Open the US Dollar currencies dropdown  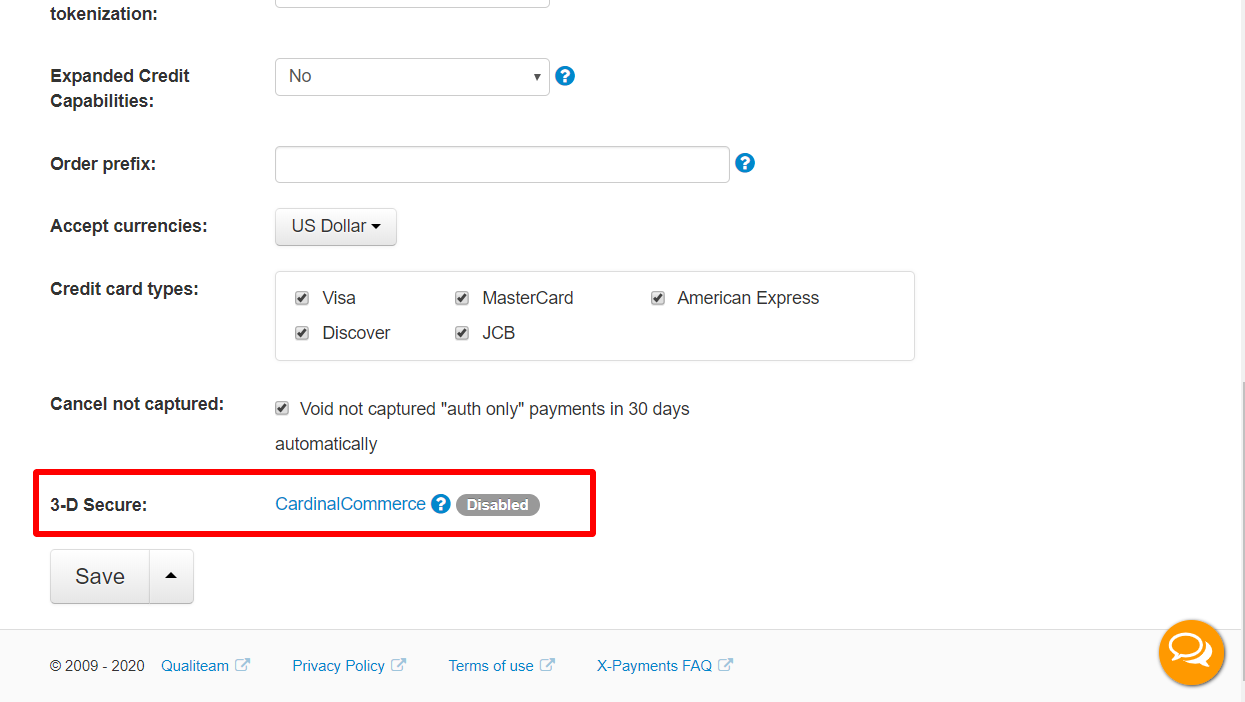tap(336, 227)
